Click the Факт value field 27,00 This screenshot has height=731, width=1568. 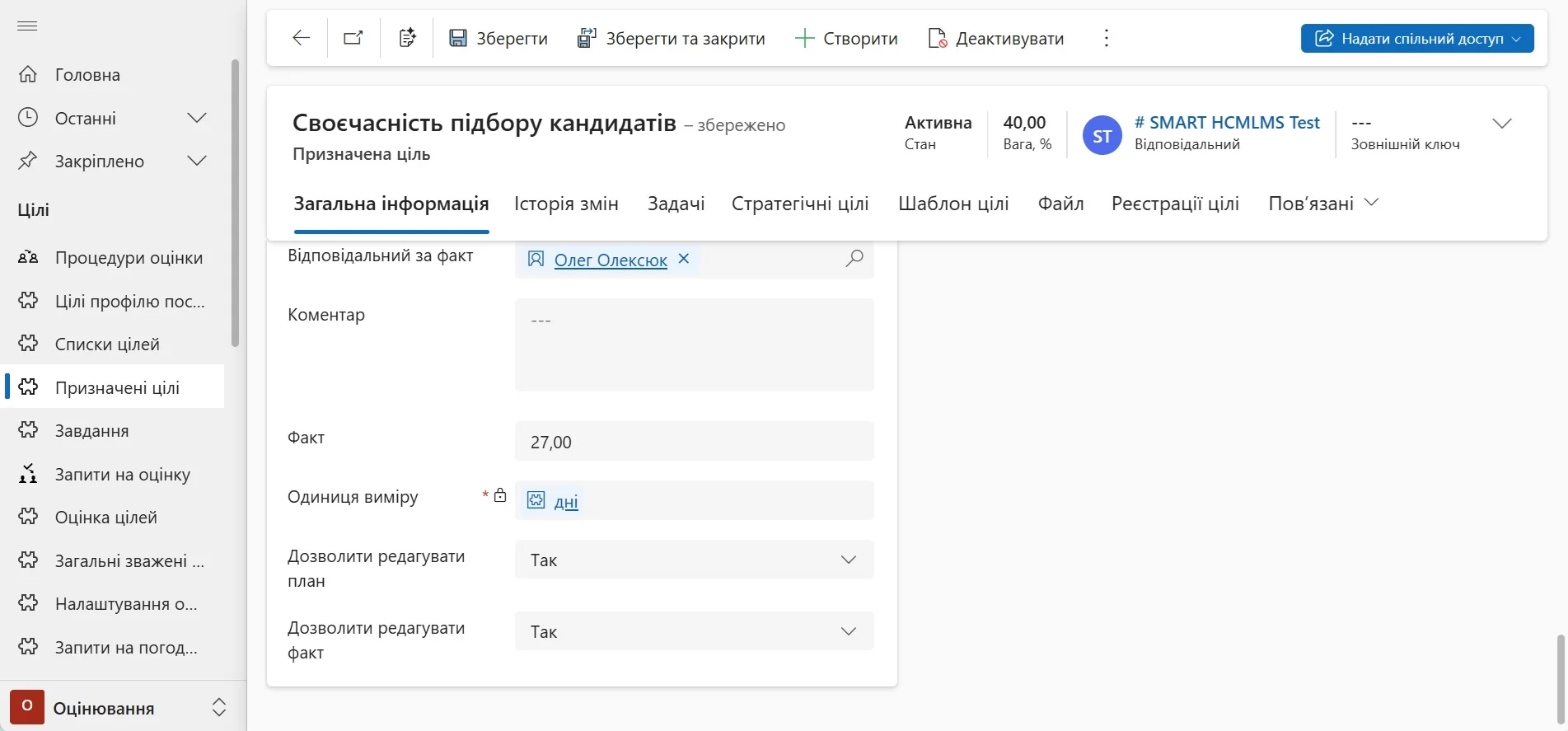(695, 442)
